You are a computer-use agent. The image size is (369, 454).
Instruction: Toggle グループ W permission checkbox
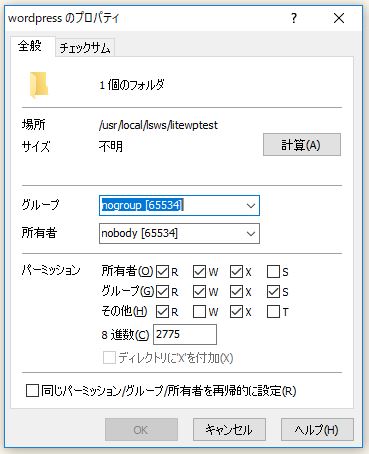tap(199, 292)
